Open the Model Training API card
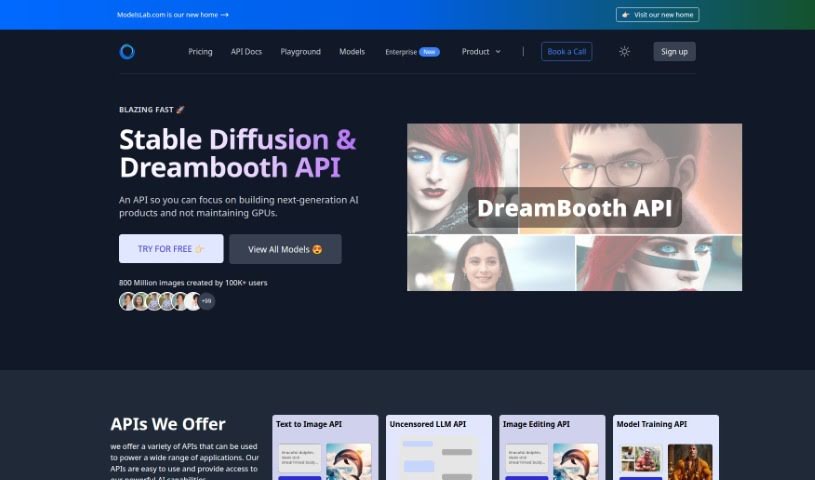The height and width of the screenshot is (480, 815). click(x=666, y=447)
